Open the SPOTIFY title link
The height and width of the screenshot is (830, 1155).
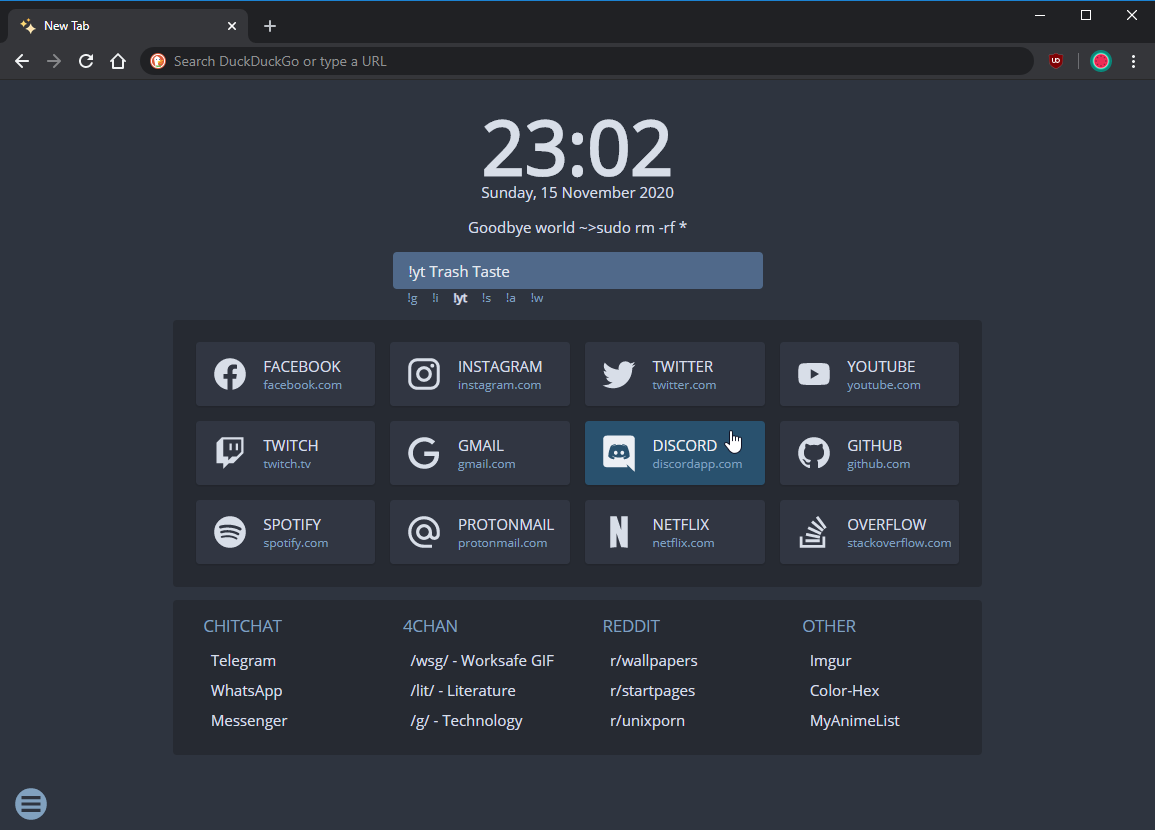[292, 524]
